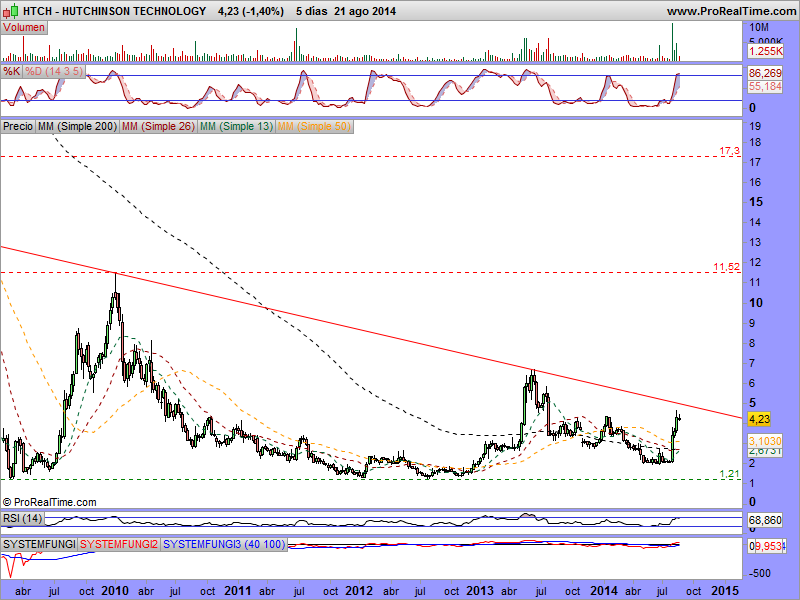This screenshot has height=600, width=800.
Task: Select the MM (Simple 13) average label
Action: (236, 126)
